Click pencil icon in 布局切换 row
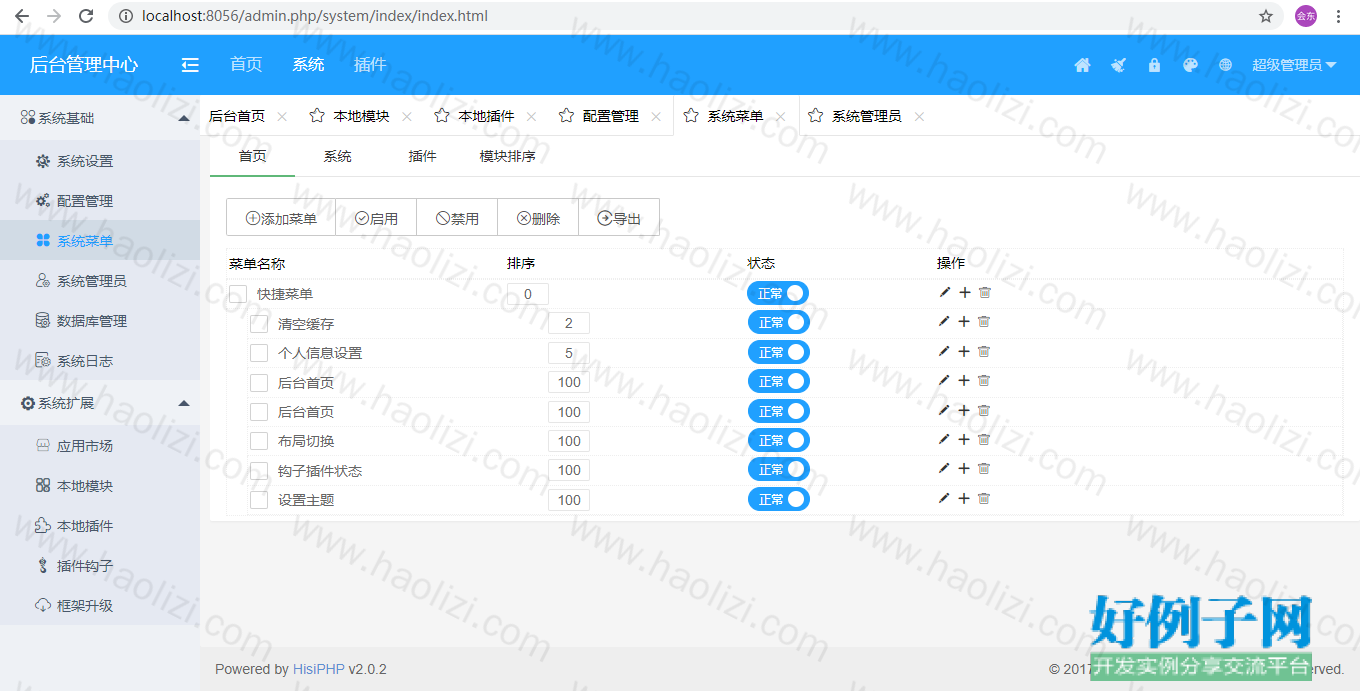Viewport: 1360px width, 691px height. point(944,439)
